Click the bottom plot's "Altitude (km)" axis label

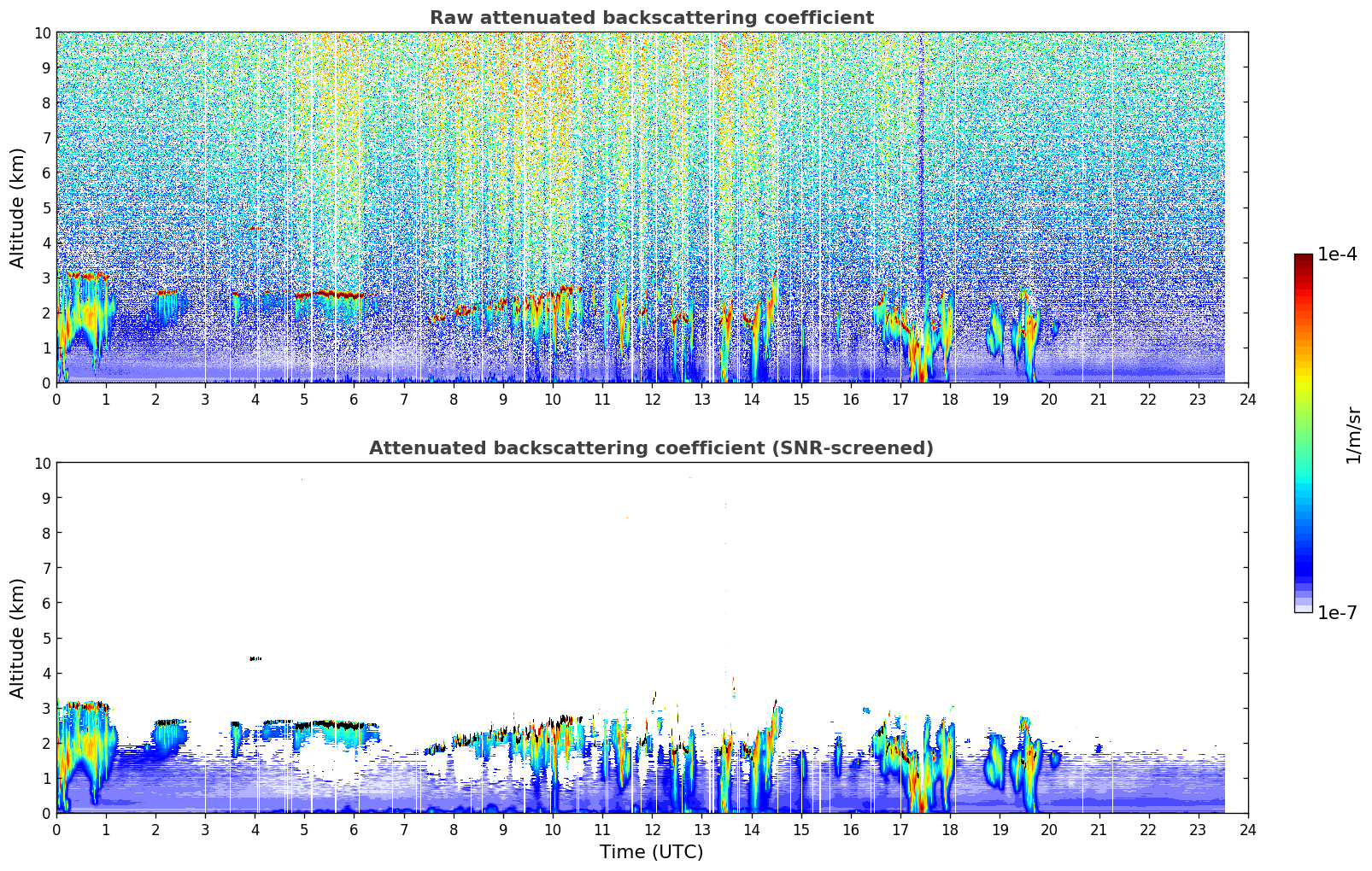click(x=18, y=638)
